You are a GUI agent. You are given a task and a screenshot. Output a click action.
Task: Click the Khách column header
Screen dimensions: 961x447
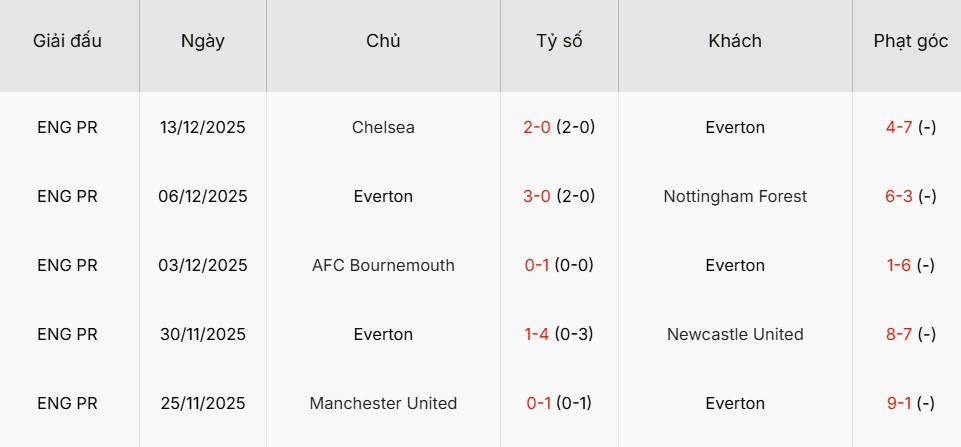pyautogui.click(x=735, y=41)
